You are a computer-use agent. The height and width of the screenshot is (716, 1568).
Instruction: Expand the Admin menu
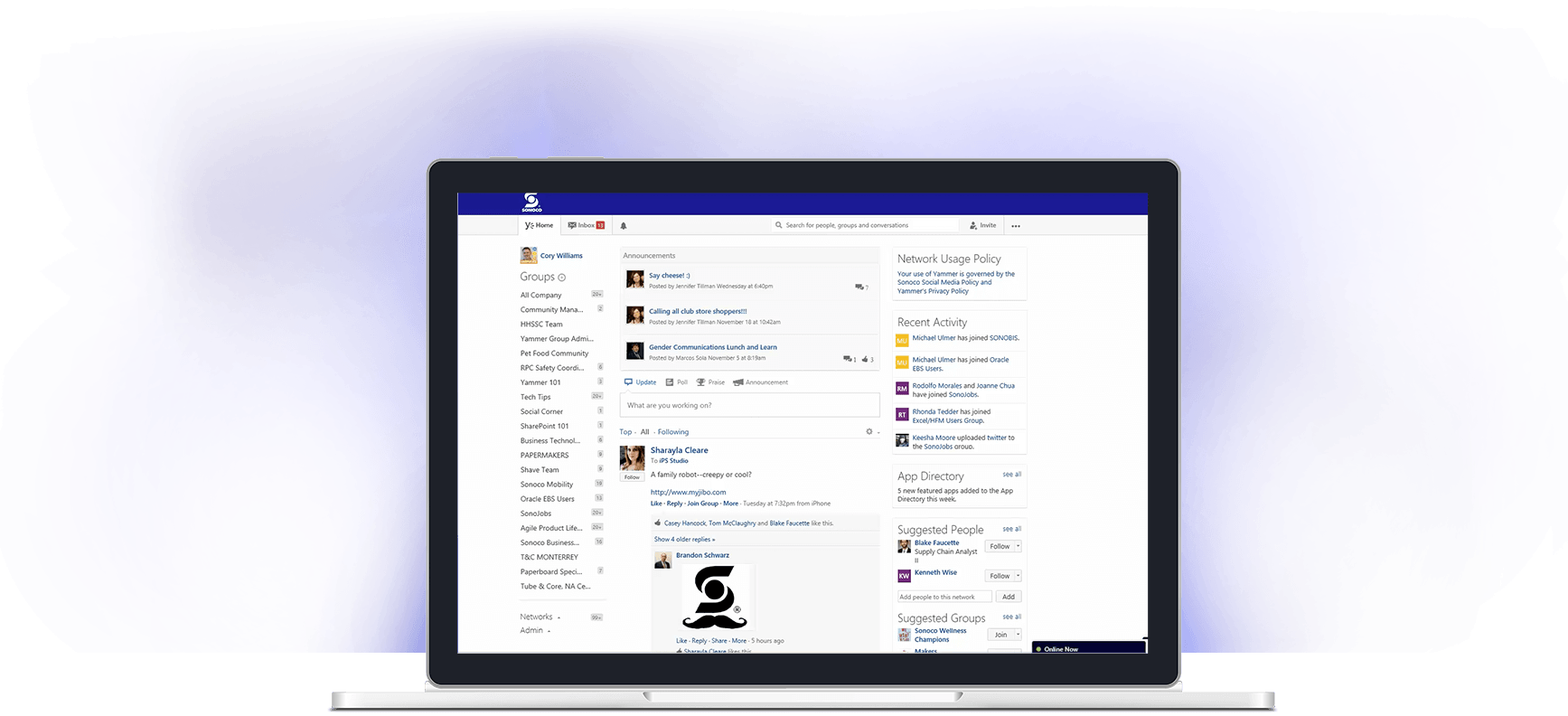click(x=535, y=630)
